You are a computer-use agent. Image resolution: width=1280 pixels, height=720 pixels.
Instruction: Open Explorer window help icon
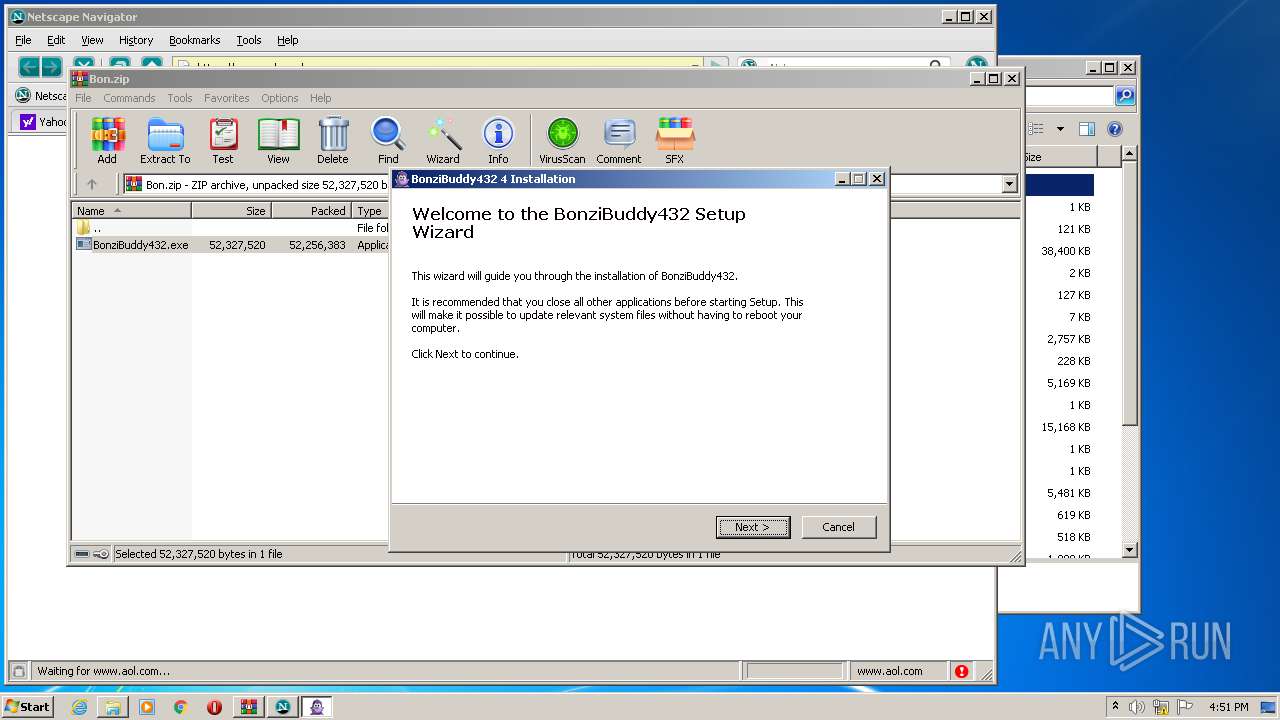tap(1115, 129)
